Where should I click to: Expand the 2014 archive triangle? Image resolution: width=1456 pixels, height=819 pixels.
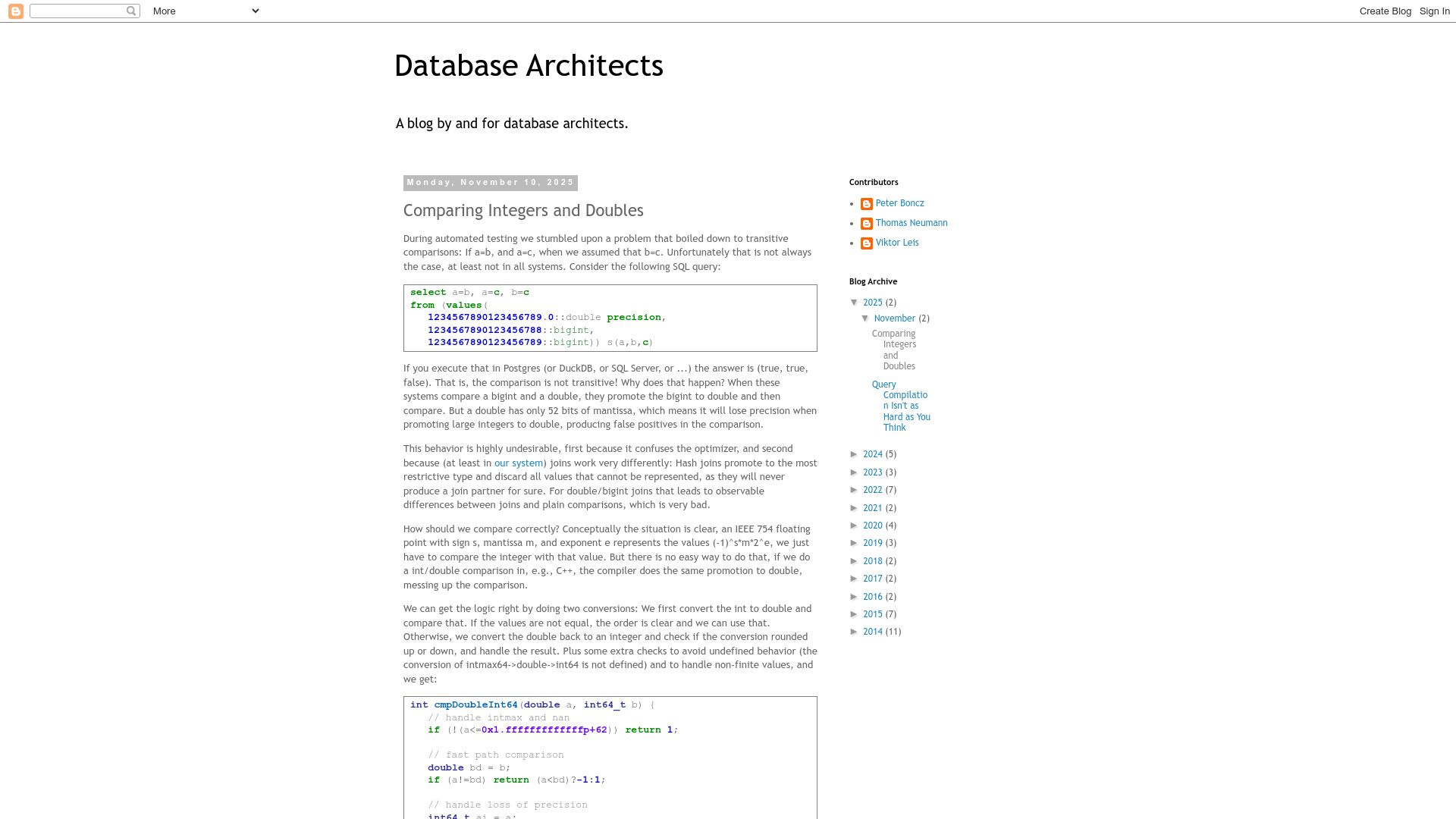coord(855,632)
